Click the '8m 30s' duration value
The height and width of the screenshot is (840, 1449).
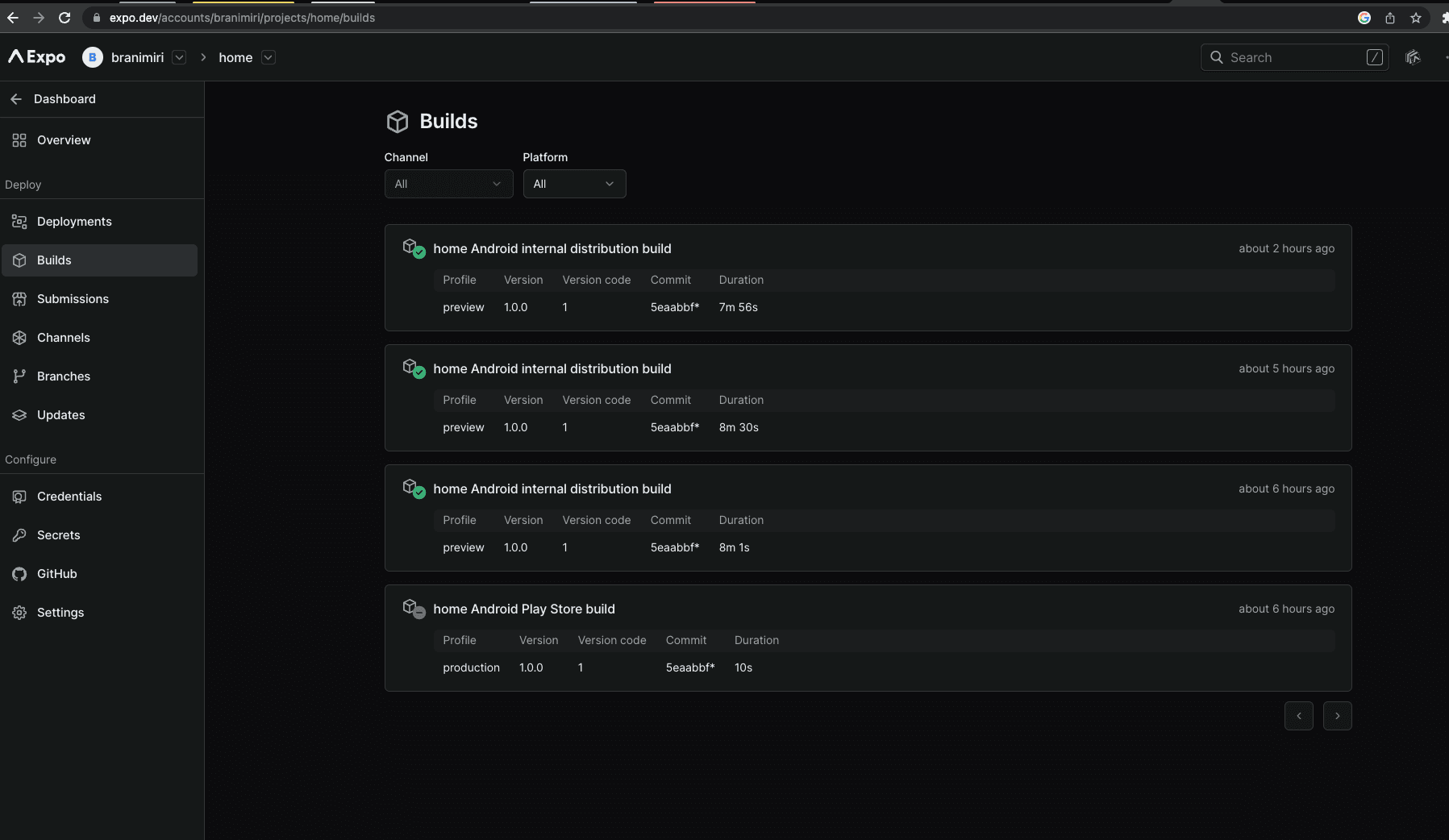739,427
